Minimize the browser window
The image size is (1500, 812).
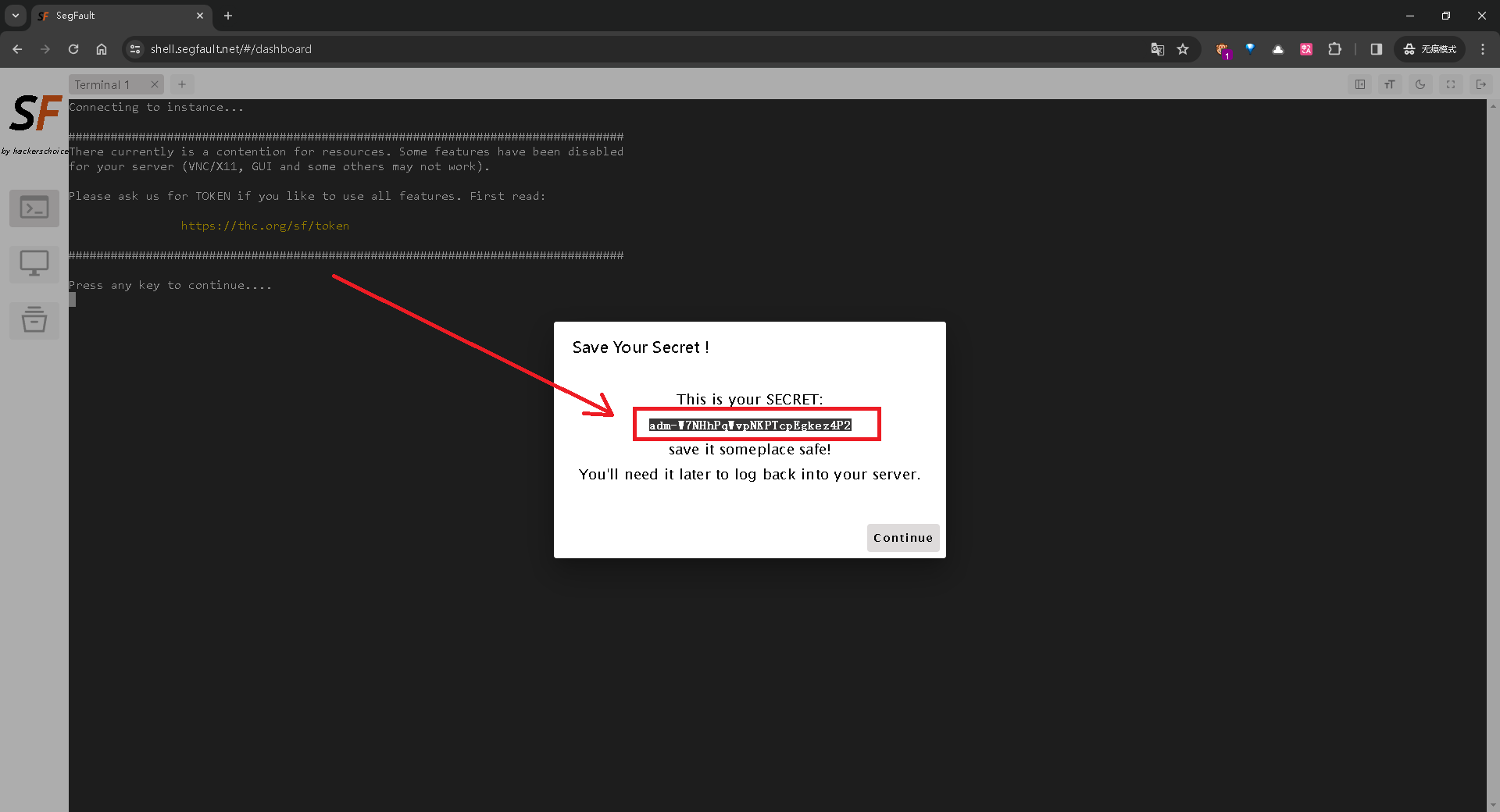tap(1410, 16)
